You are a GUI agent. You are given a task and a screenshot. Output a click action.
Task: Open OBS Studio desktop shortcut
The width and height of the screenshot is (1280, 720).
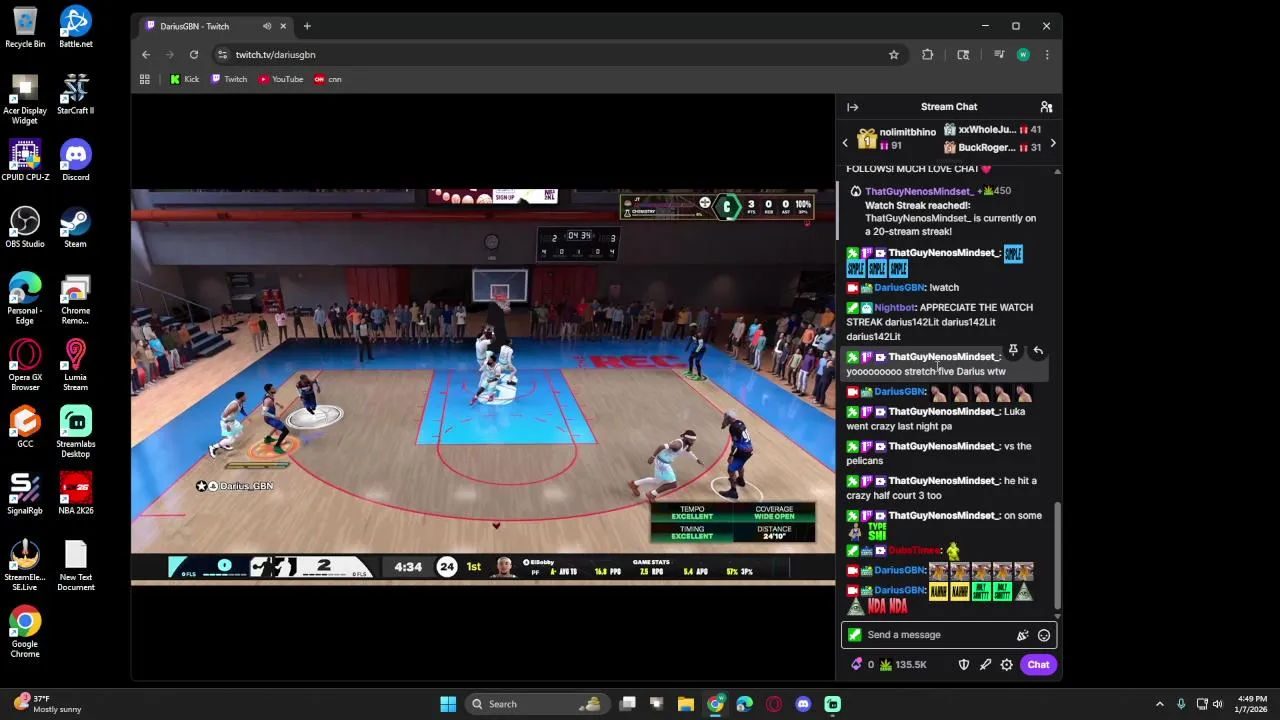25,228
